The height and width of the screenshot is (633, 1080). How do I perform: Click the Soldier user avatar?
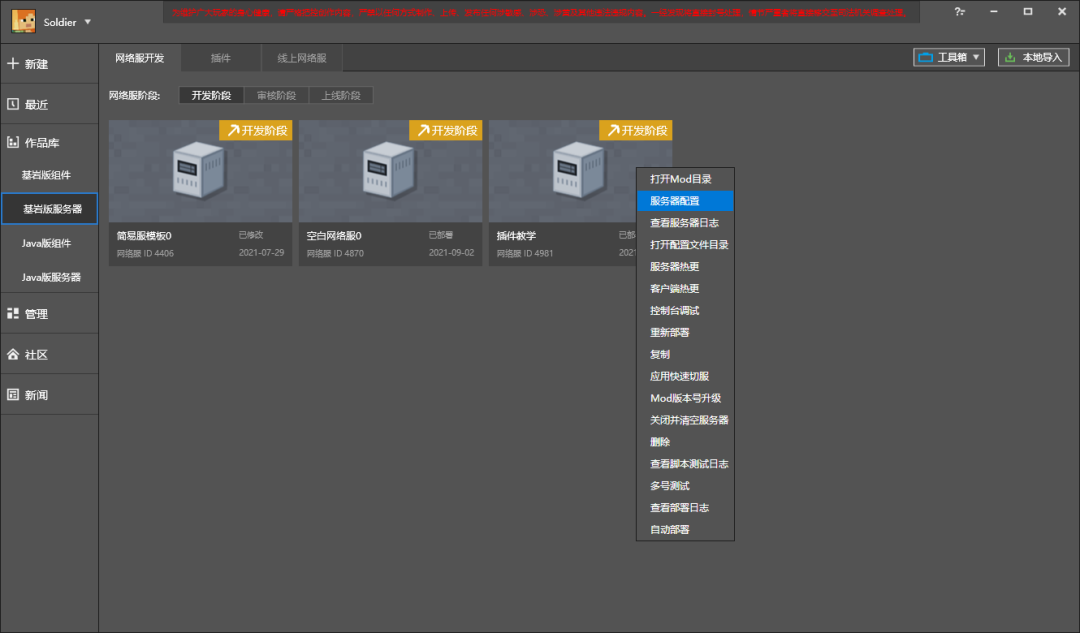(23, 21)
